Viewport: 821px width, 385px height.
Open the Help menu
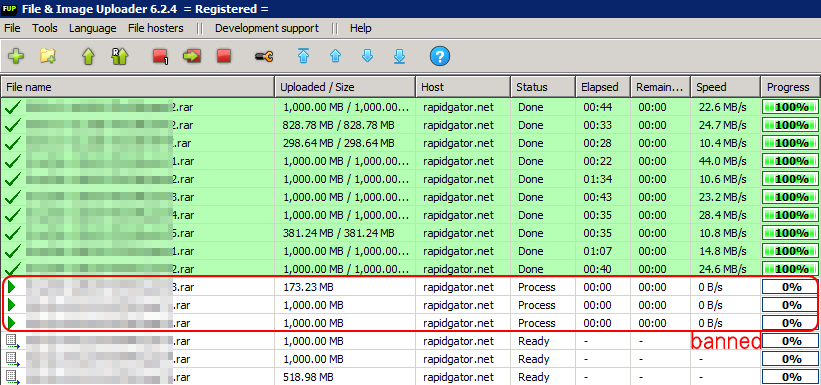click(x=361, y=28)
